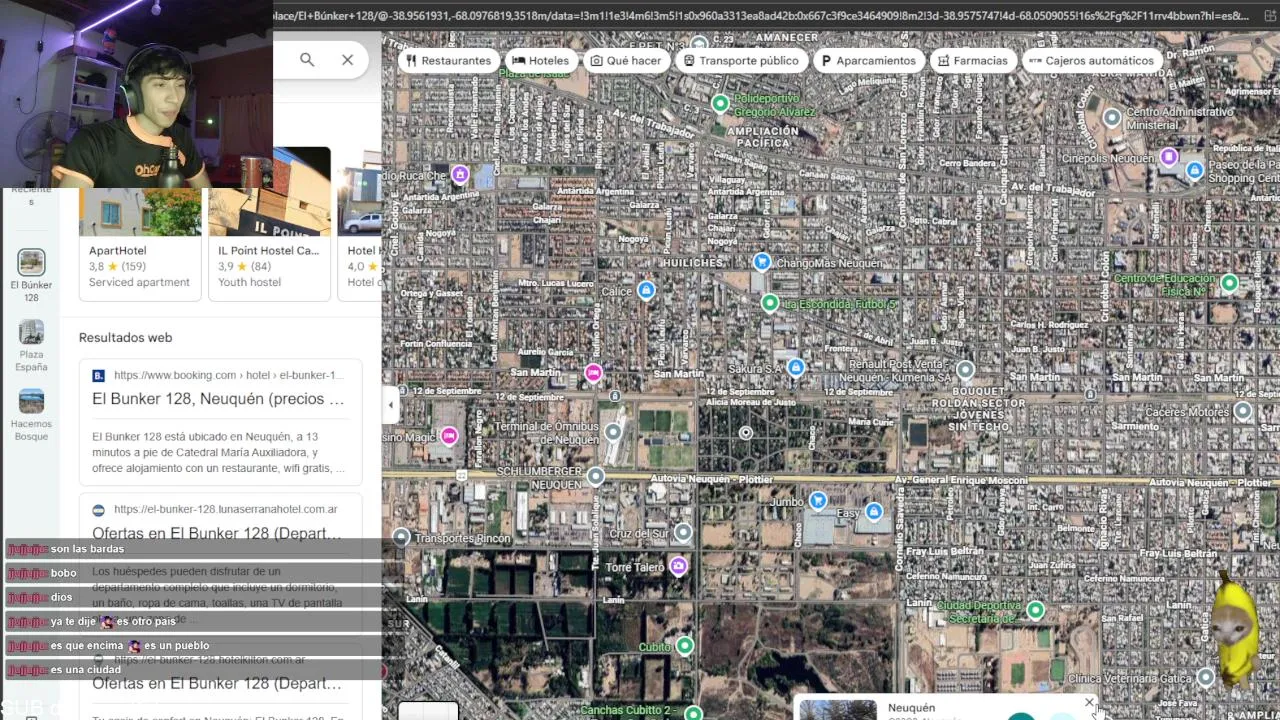The width and height of the screenshot is (1280, 720).
Task: Select the Aparcamientos filter chip
Action: point(868,60)
